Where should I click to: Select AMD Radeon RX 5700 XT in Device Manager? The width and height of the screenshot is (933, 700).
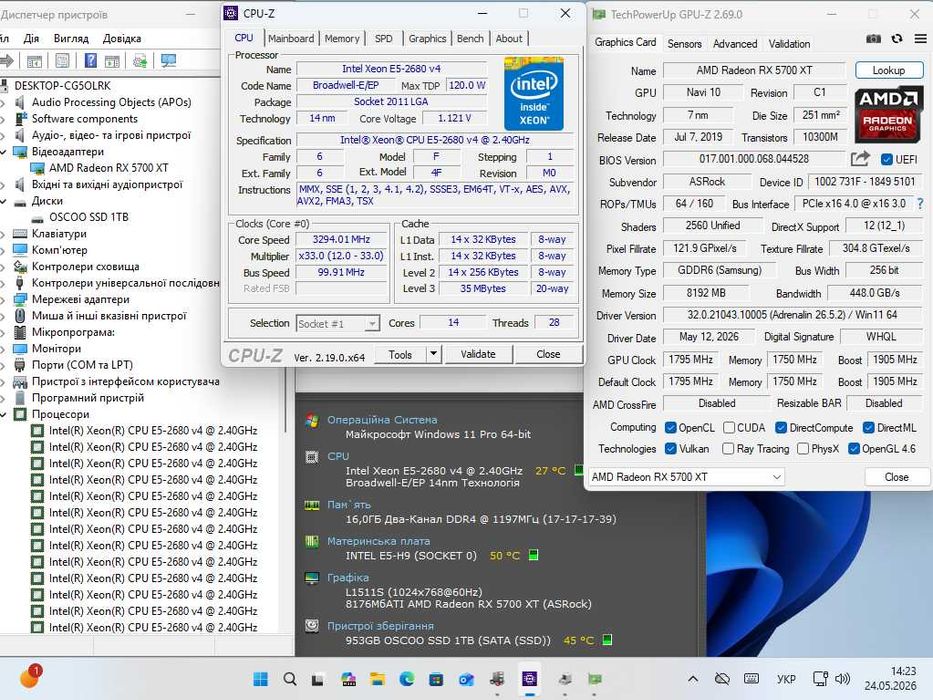[x=108, y=168]
